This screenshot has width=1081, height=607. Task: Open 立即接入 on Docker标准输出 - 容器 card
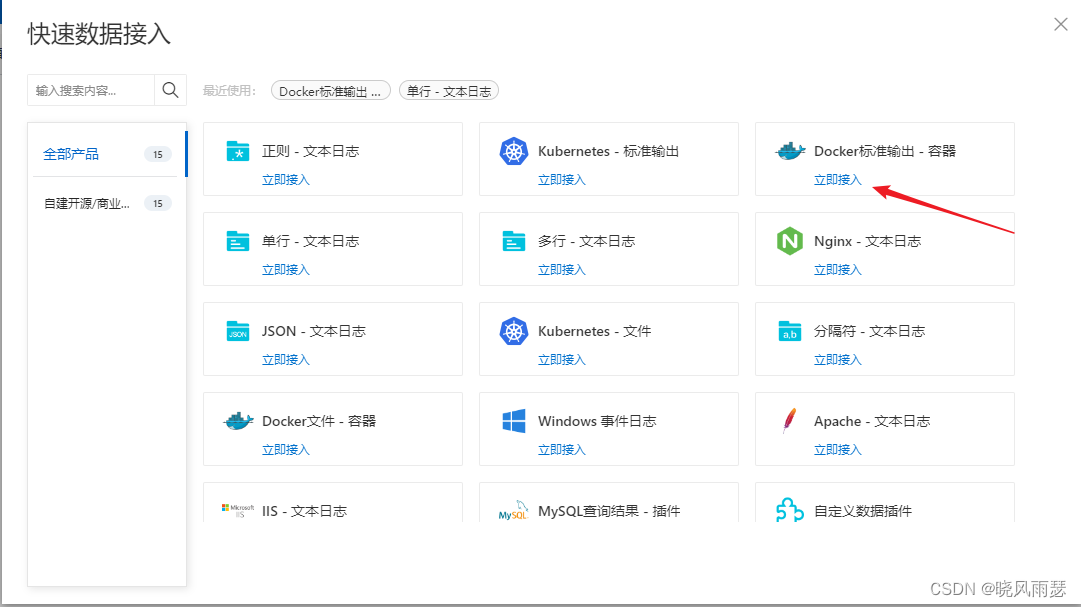(838, 179)
